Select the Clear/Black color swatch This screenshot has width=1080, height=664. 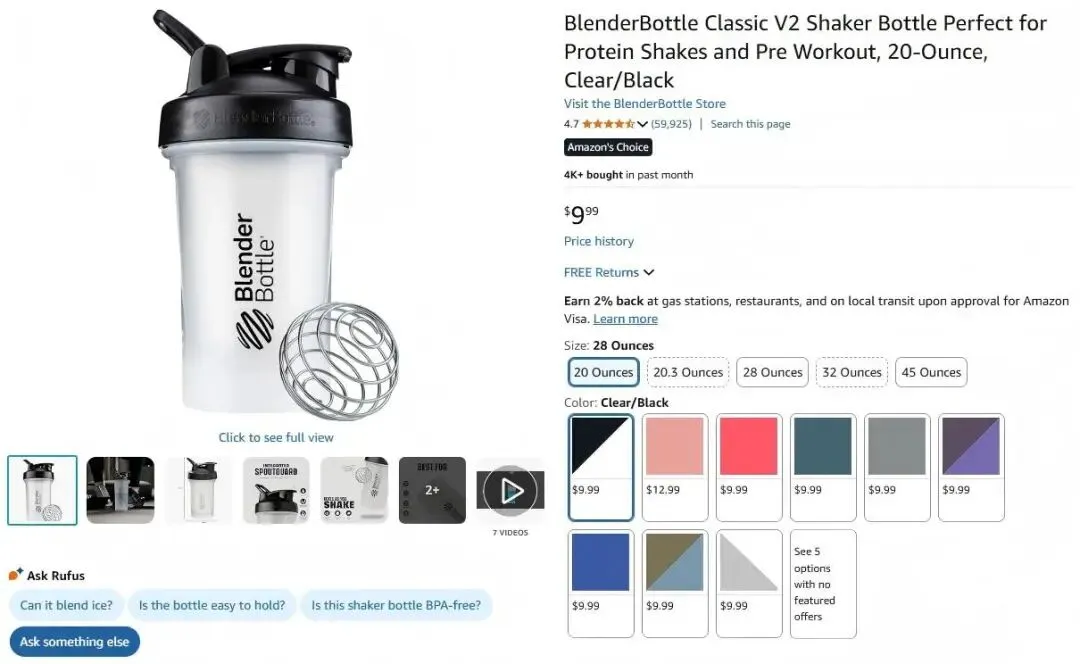click(601, 467)
